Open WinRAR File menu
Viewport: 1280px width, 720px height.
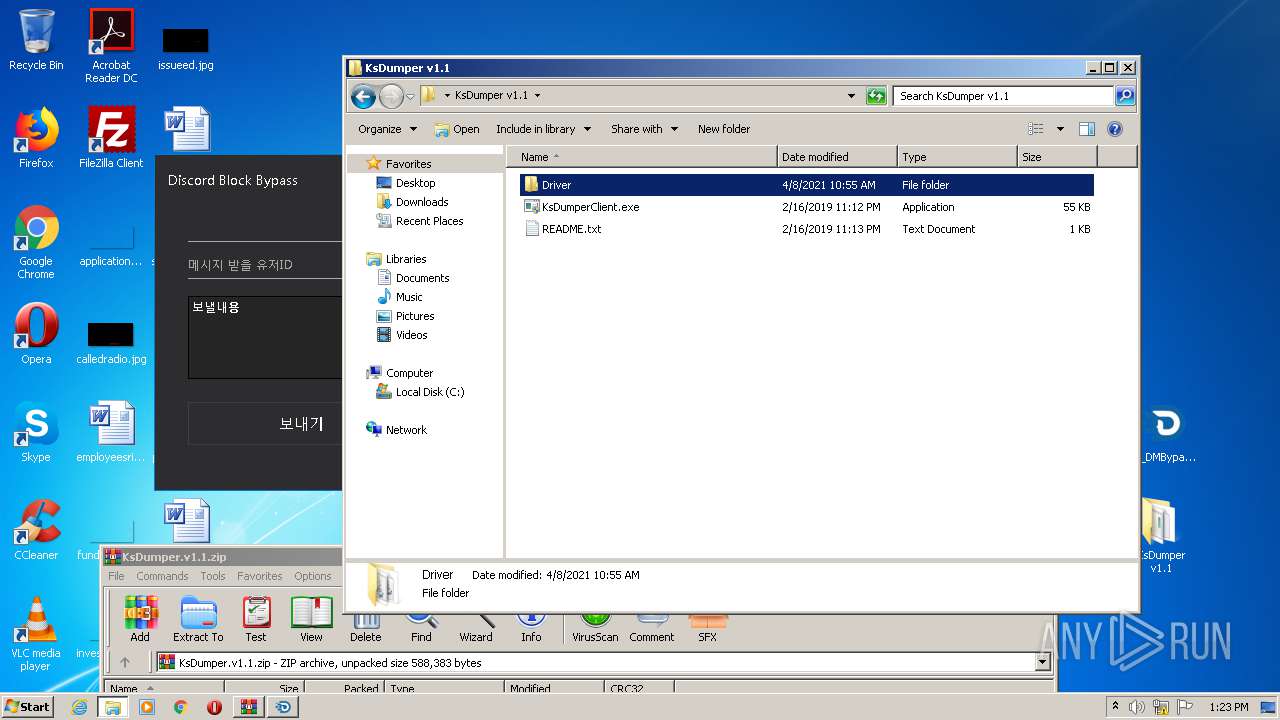(116, 576)
